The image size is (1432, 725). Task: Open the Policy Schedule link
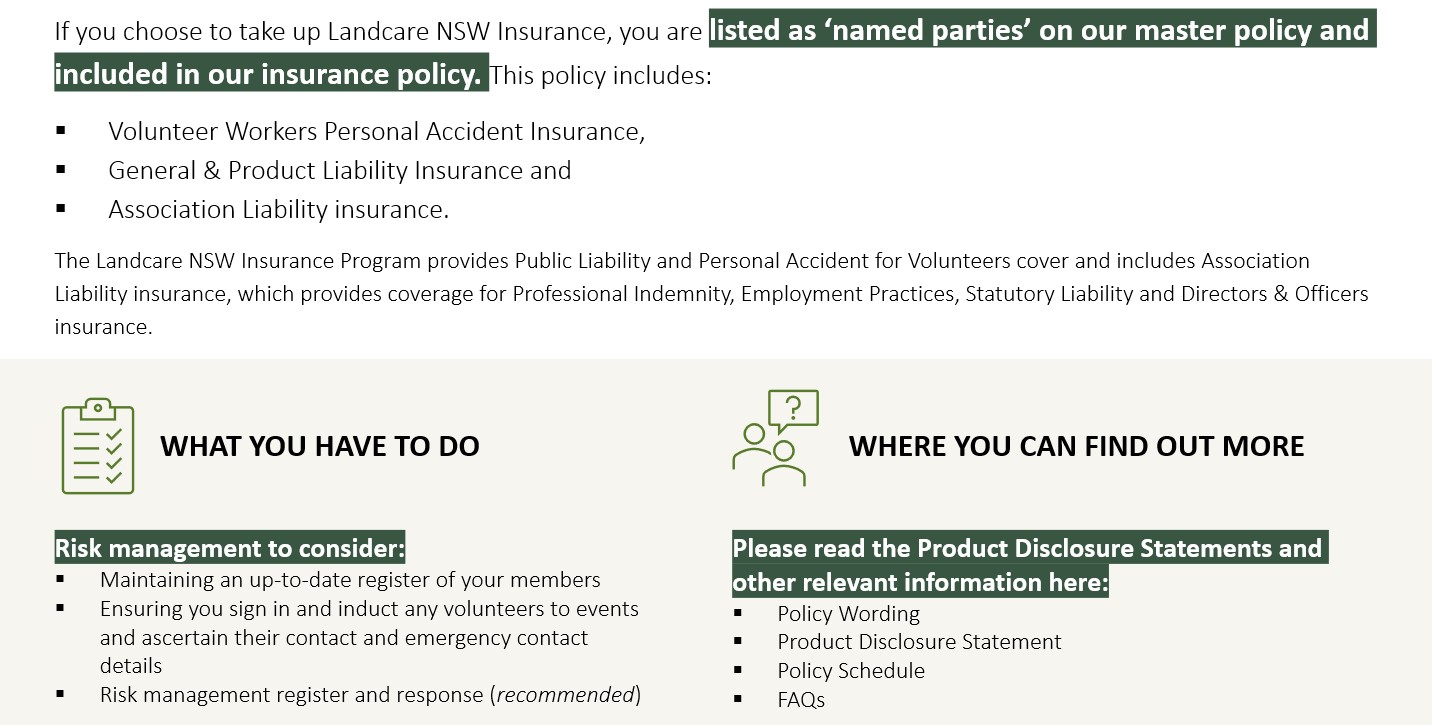click(x=851, y=671)
